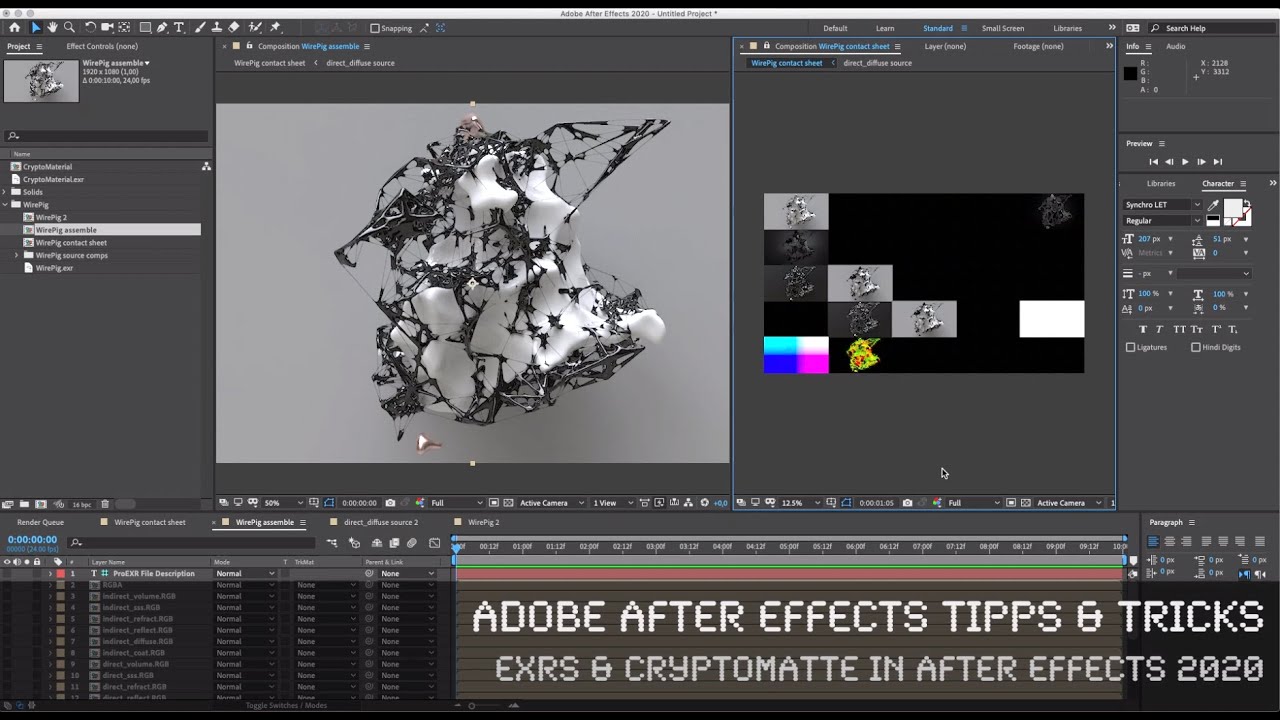Enable Faux Italic in Character panel
1280x720 pixels.
tap(1161, 329)
